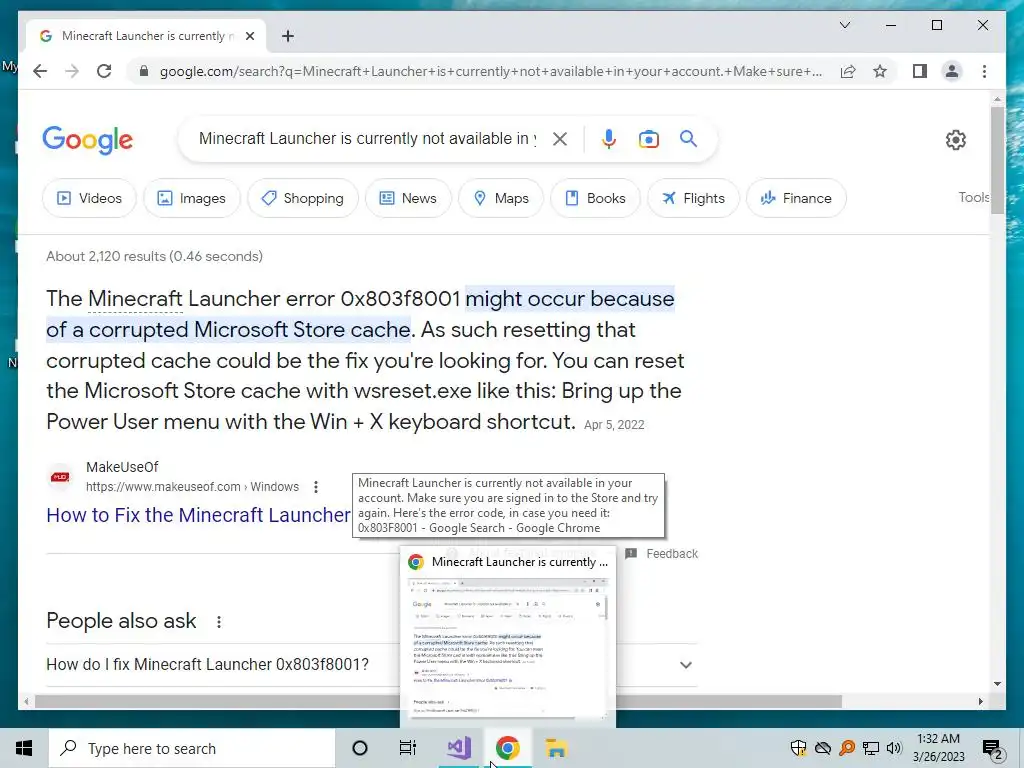Open the tab search dropdown arrow
Viewport: 1024px width, 768px height.
844,25
